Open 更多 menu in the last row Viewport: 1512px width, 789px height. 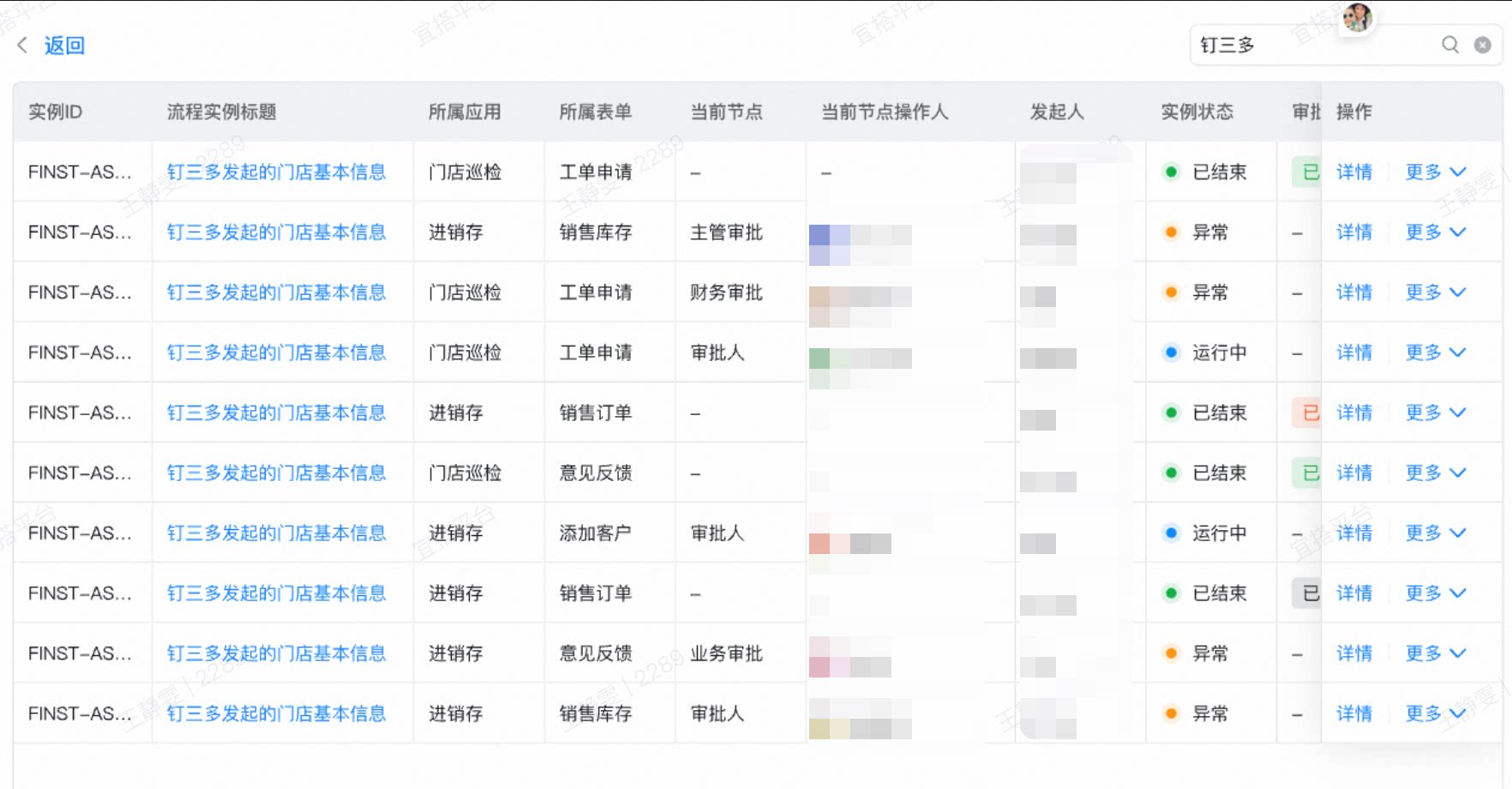click(1436, 714)
